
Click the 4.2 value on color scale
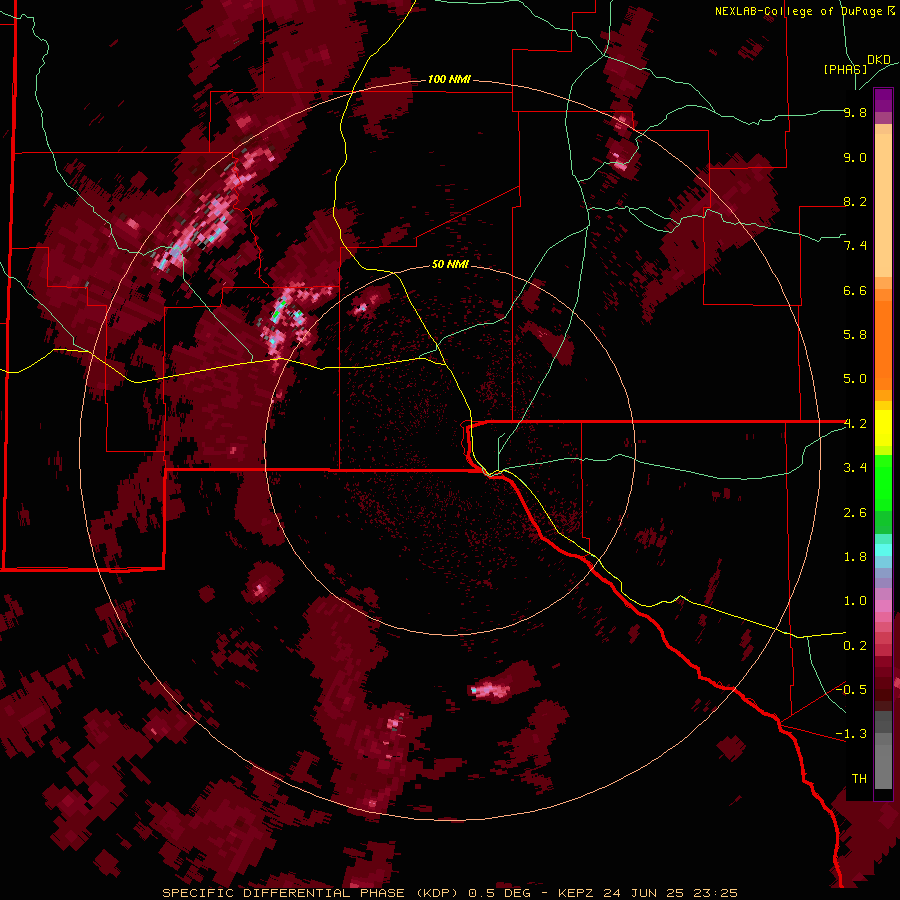point(855,424)
